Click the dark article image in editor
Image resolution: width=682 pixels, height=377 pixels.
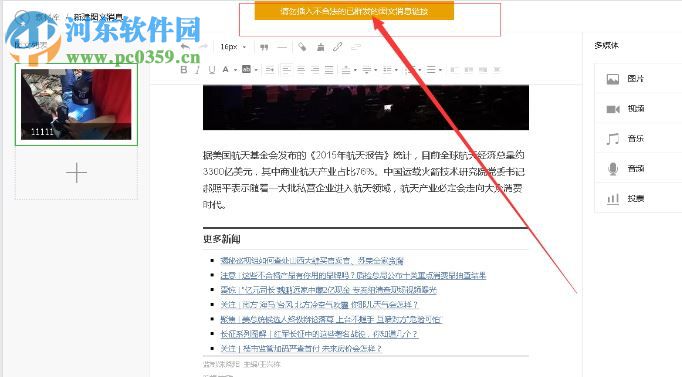pyautogui.click(x=366, y=107)
